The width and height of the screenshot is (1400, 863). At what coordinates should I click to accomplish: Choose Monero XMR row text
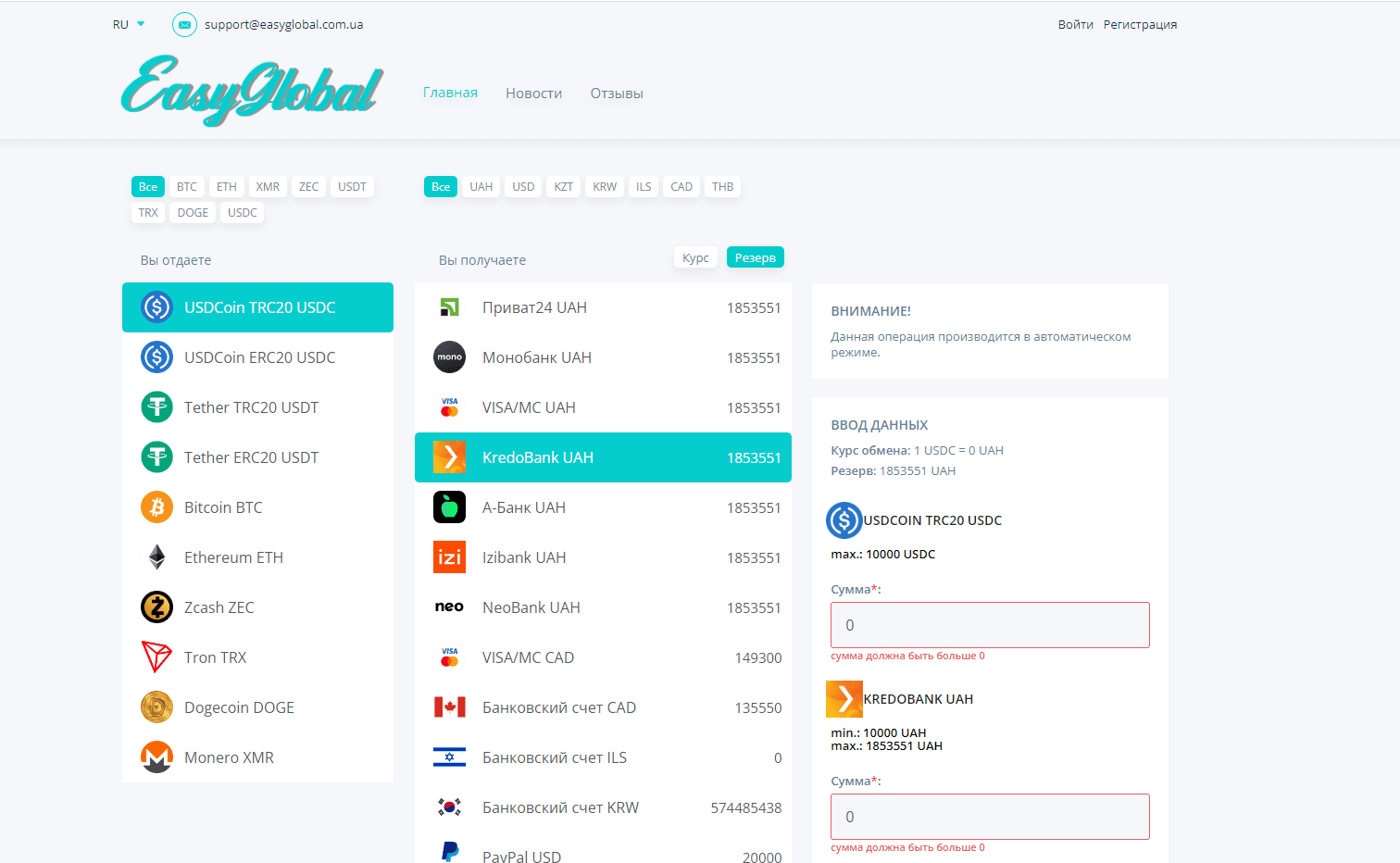pos(229,757)
